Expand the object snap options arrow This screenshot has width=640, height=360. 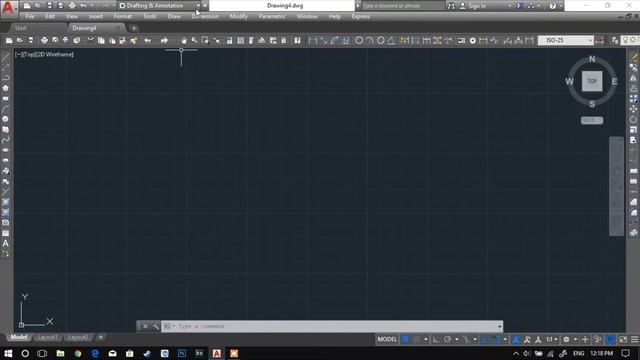tap(505, 339)
